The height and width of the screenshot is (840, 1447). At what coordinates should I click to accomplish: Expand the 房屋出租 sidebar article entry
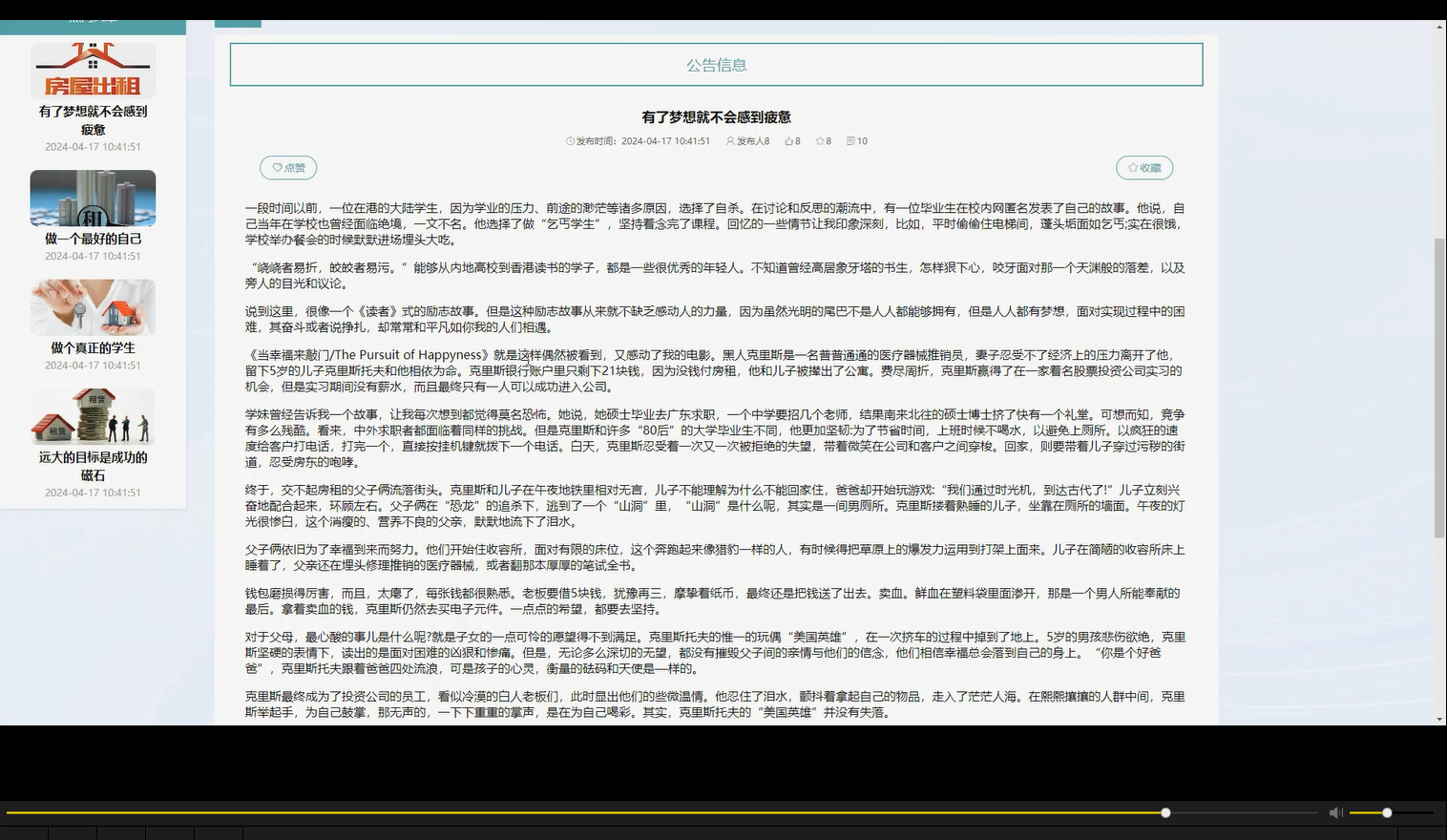point(93,72)
